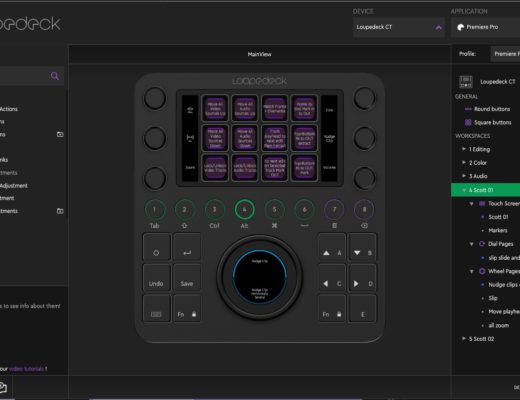The width and height of the screenshot is (520, 400).
Task: Expand the 3 Audio workspace
Action: pos(464,176)
